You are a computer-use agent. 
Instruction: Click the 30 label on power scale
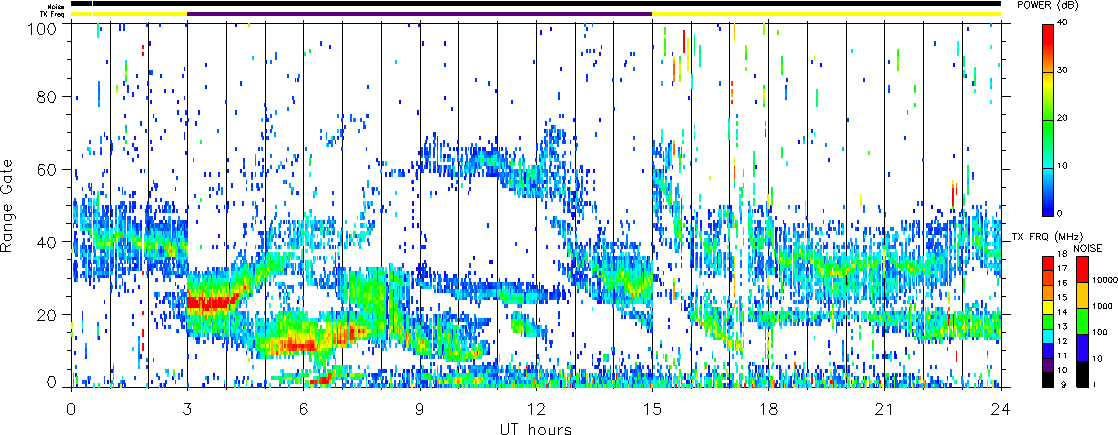pyautogui.click(x=1064, y=71)
